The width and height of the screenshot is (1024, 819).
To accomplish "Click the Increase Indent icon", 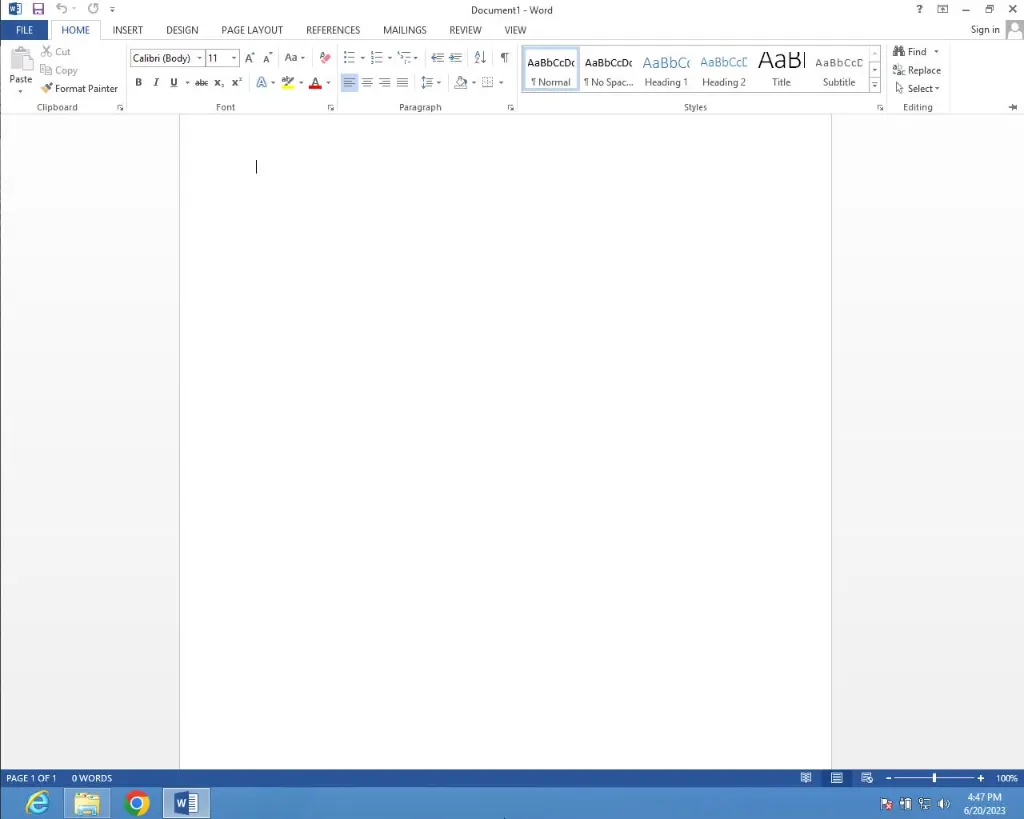I will [x=455, y=58].
